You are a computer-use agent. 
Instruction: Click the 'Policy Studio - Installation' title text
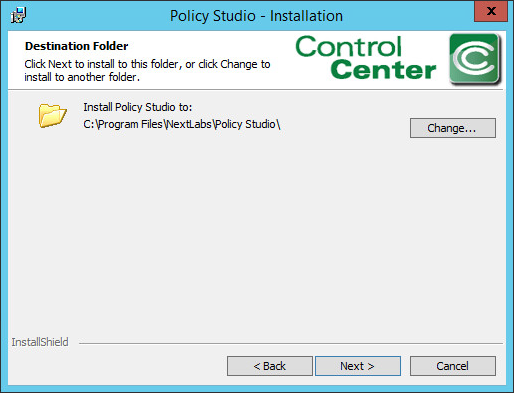pyautogui.click(x=256, y=16)
